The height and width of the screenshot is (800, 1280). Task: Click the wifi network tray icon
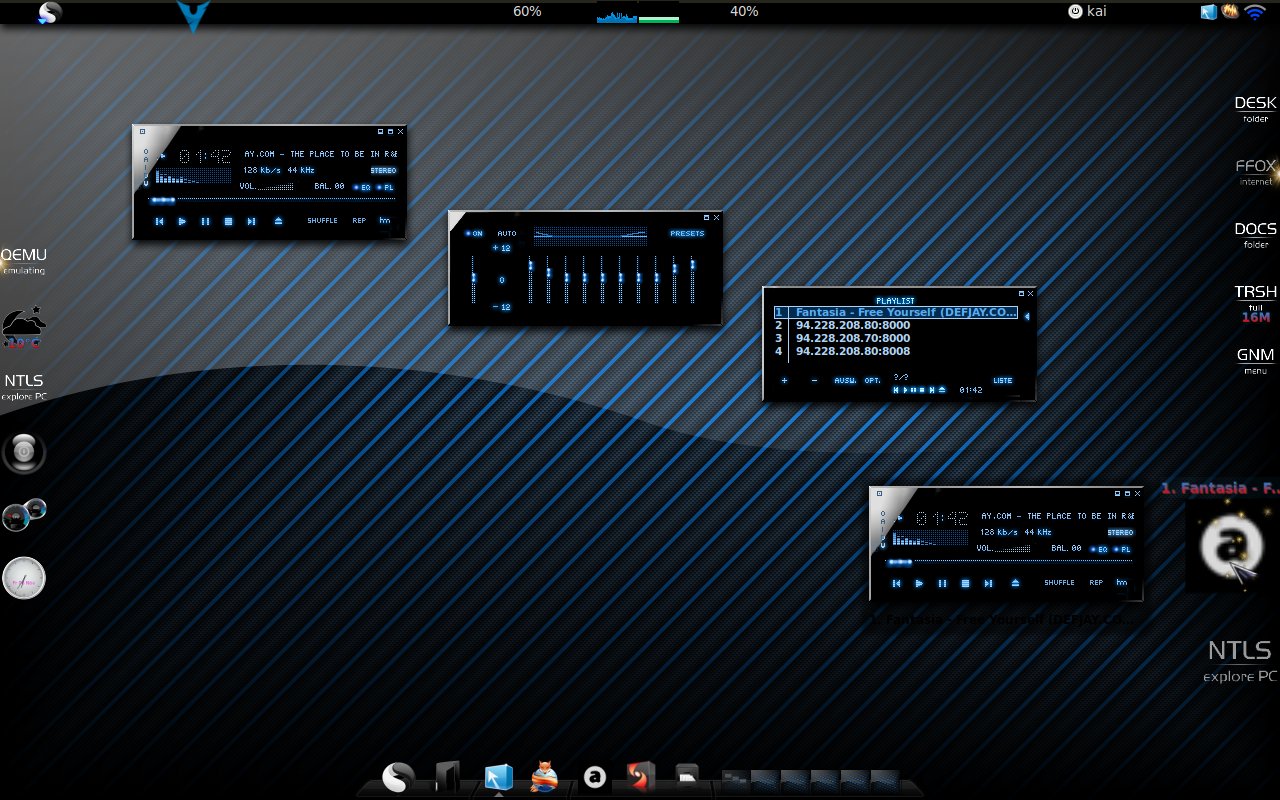[1254, 12]
